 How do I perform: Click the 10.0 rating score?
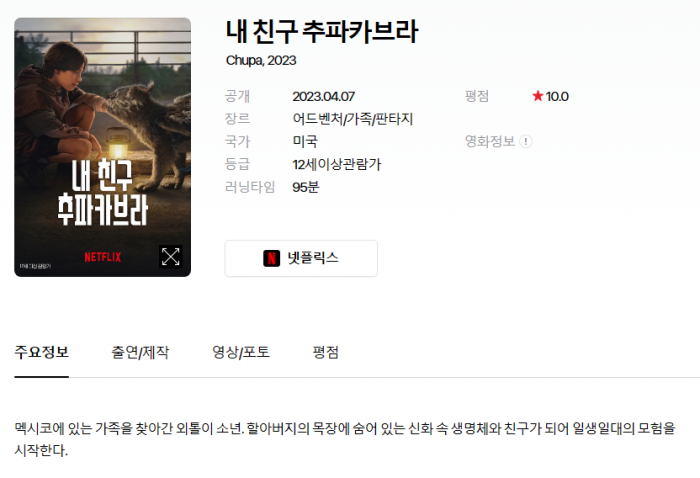(557, 96)
